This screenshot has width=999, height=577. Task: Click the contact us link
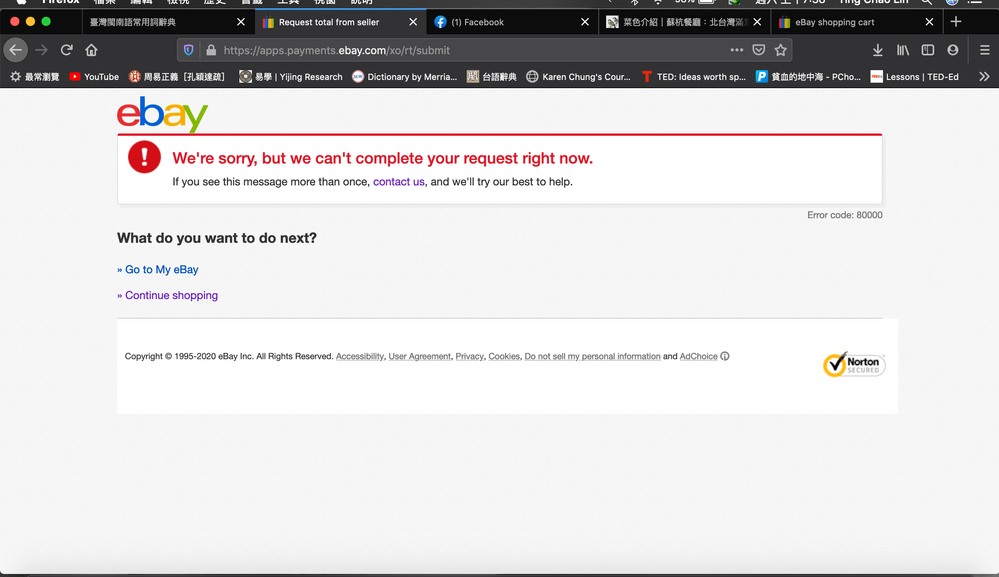coord(398,182)
